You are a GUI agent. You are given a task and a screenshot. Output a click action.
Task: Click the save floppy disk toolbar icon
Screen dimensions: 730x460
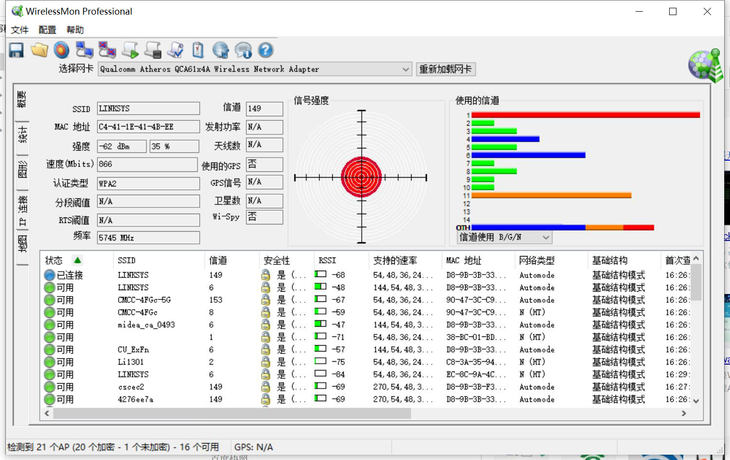point(16,50)
